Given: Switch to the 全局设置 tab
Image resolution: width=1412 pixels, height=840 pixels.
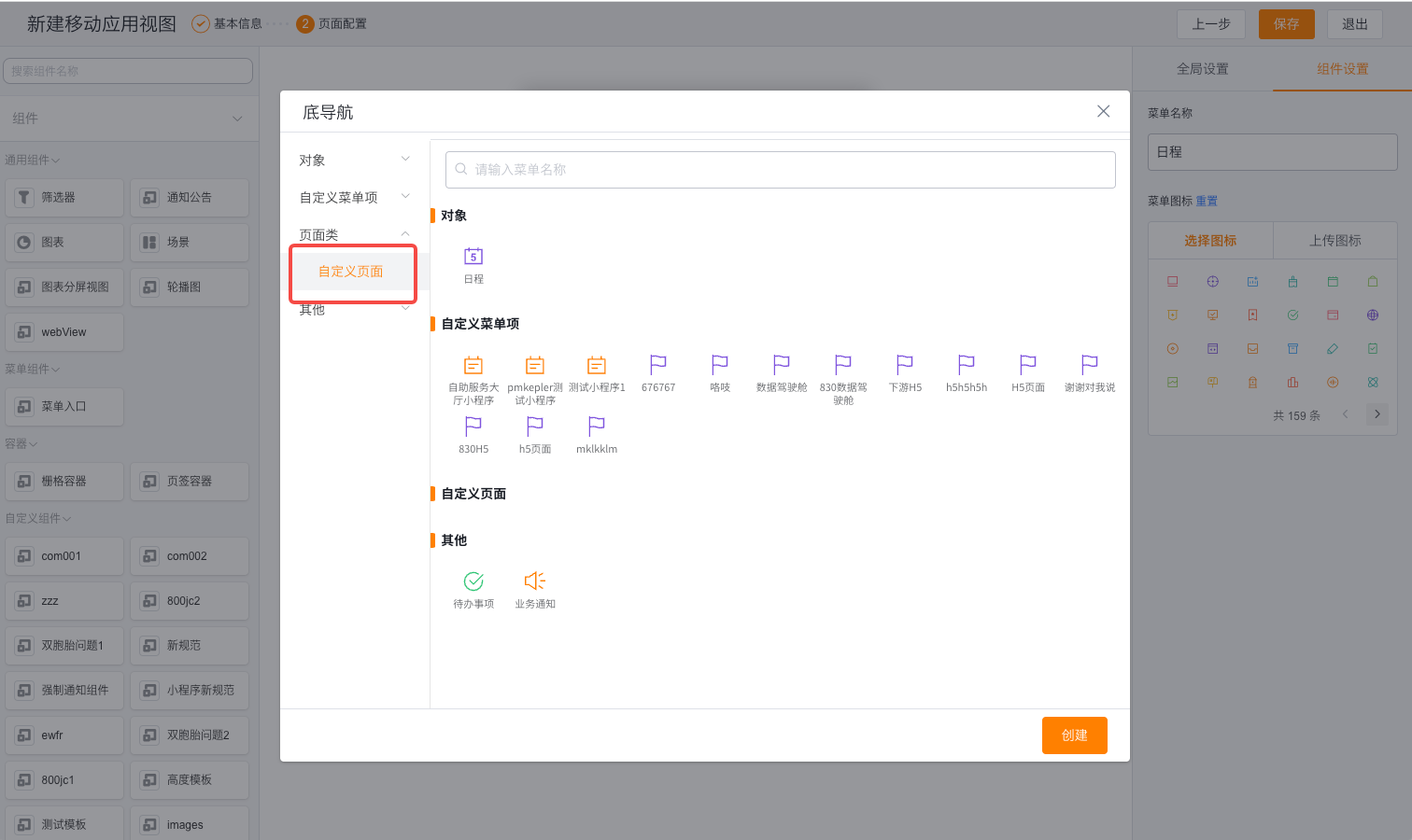Looking at the screenshot, I should 1203,67.
